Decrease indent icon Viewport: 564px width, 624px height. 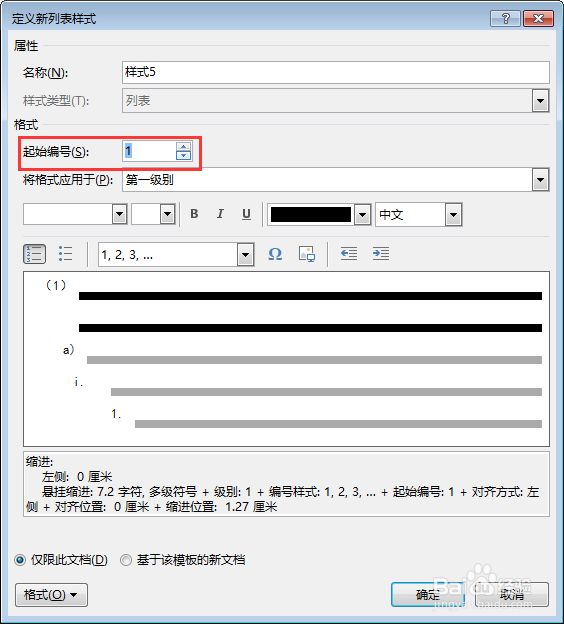349,254
